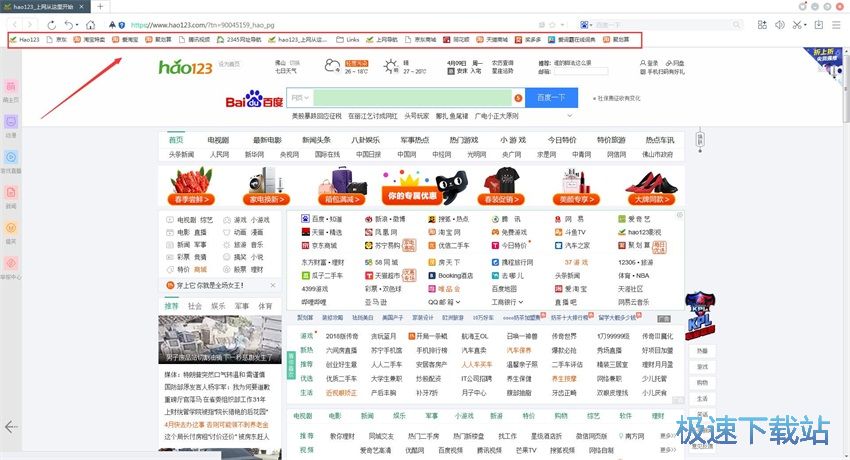Click the 百度一下 search button
Screen dimensions: 850x460
[551, 98]
